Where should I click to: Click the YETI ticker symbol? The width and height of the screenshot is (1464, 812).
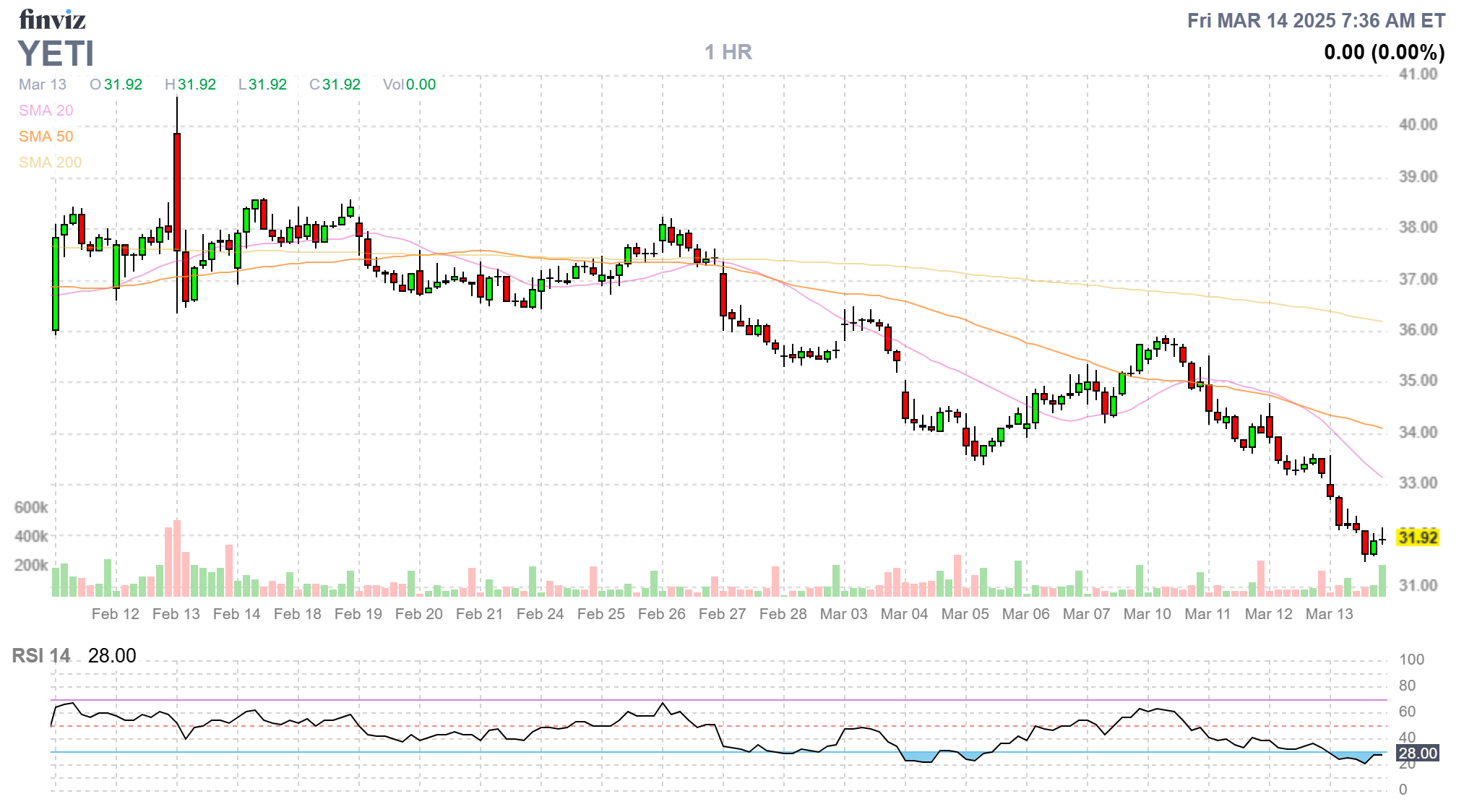pyautogui.click(x=56, y=53)
